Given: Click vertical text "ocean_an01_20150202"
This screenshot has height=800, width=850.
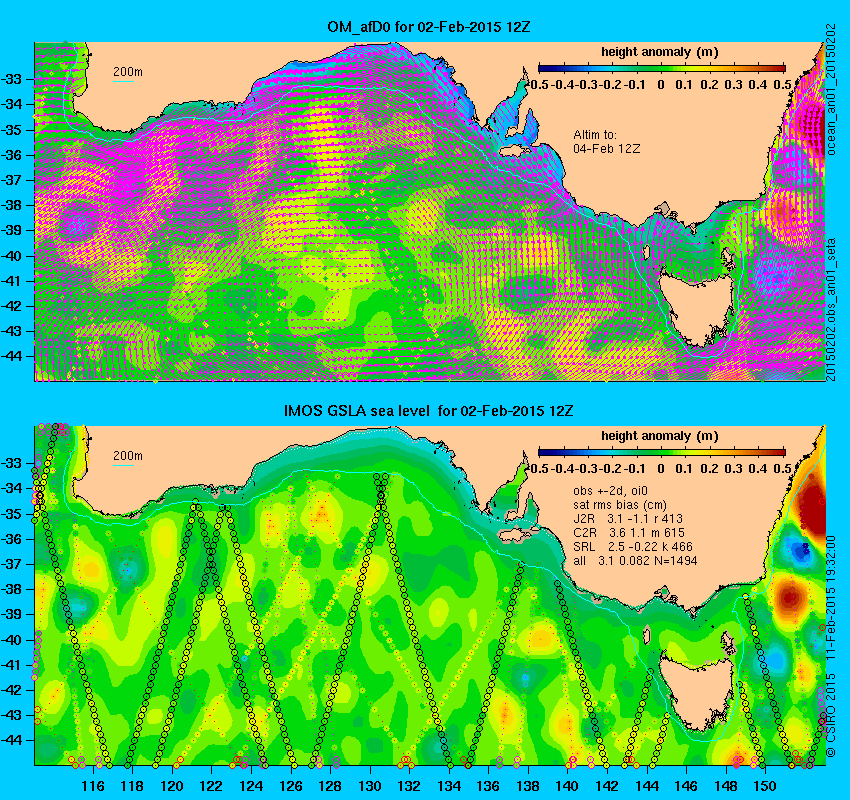Looking at the screenshot, I should click(831, 90).
